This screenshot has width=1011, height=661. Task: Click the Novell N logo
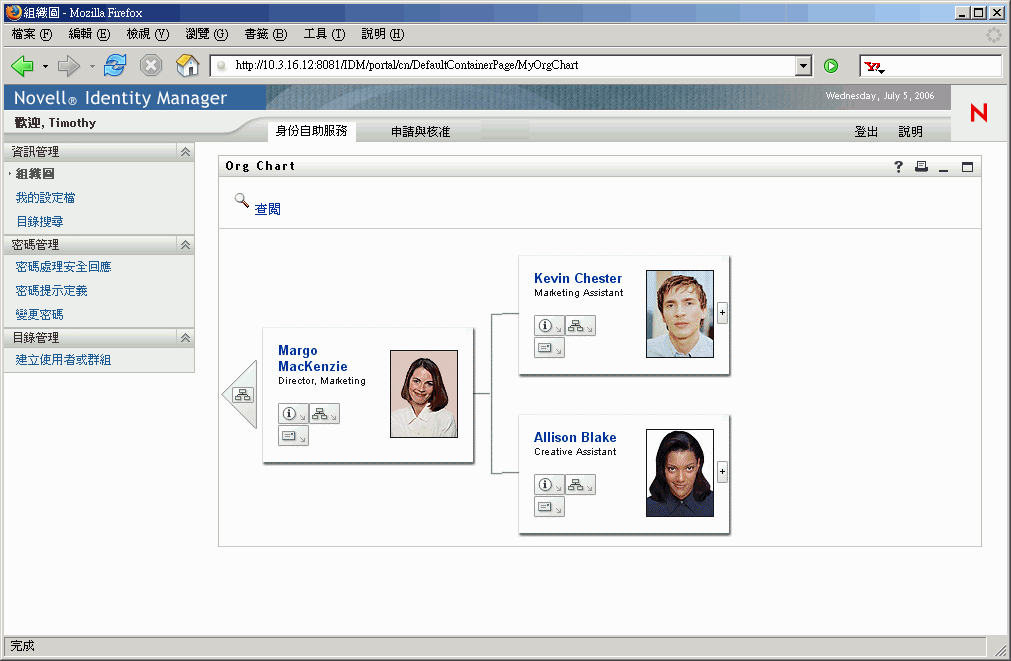coord(979,113)
